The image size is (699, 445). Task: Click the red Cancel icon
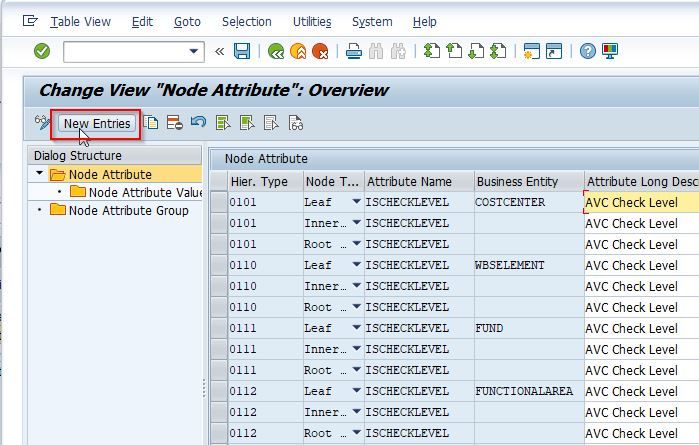pos(320,51)
